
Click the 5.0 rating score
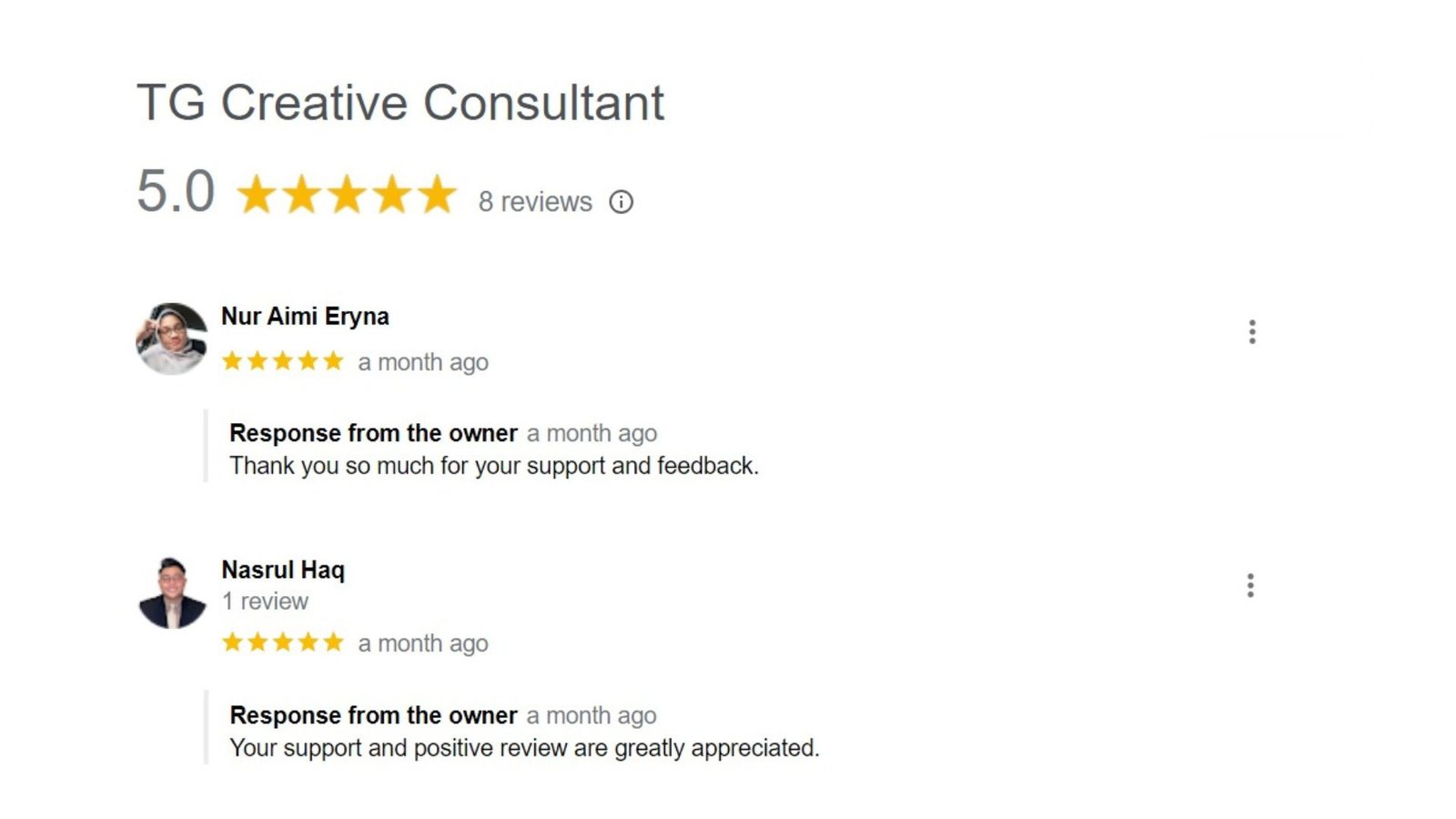click(x=176, y=192)
